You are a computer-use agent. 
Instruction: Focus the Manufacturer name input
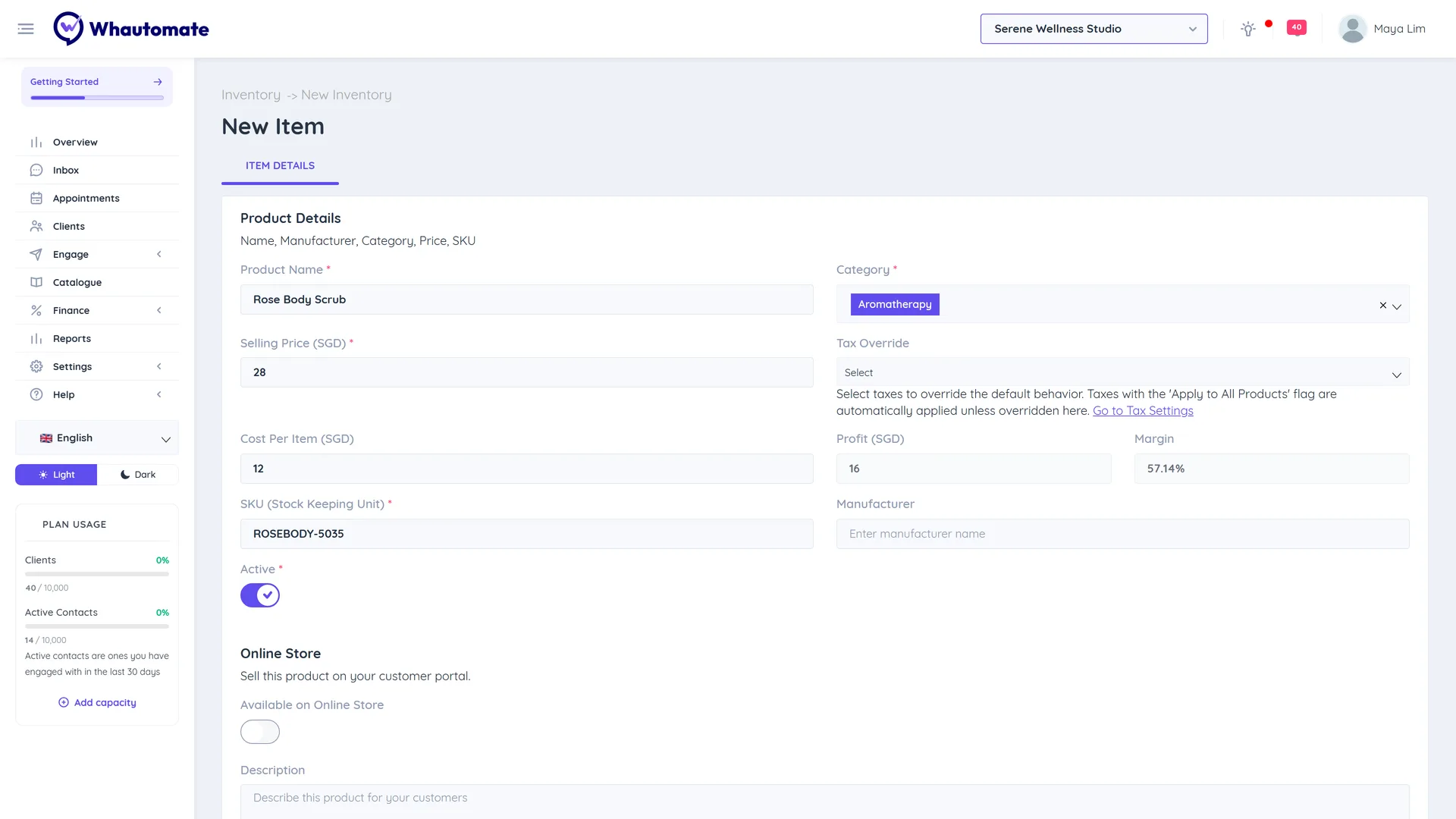pyautogui.click(x=1122, y=535)
